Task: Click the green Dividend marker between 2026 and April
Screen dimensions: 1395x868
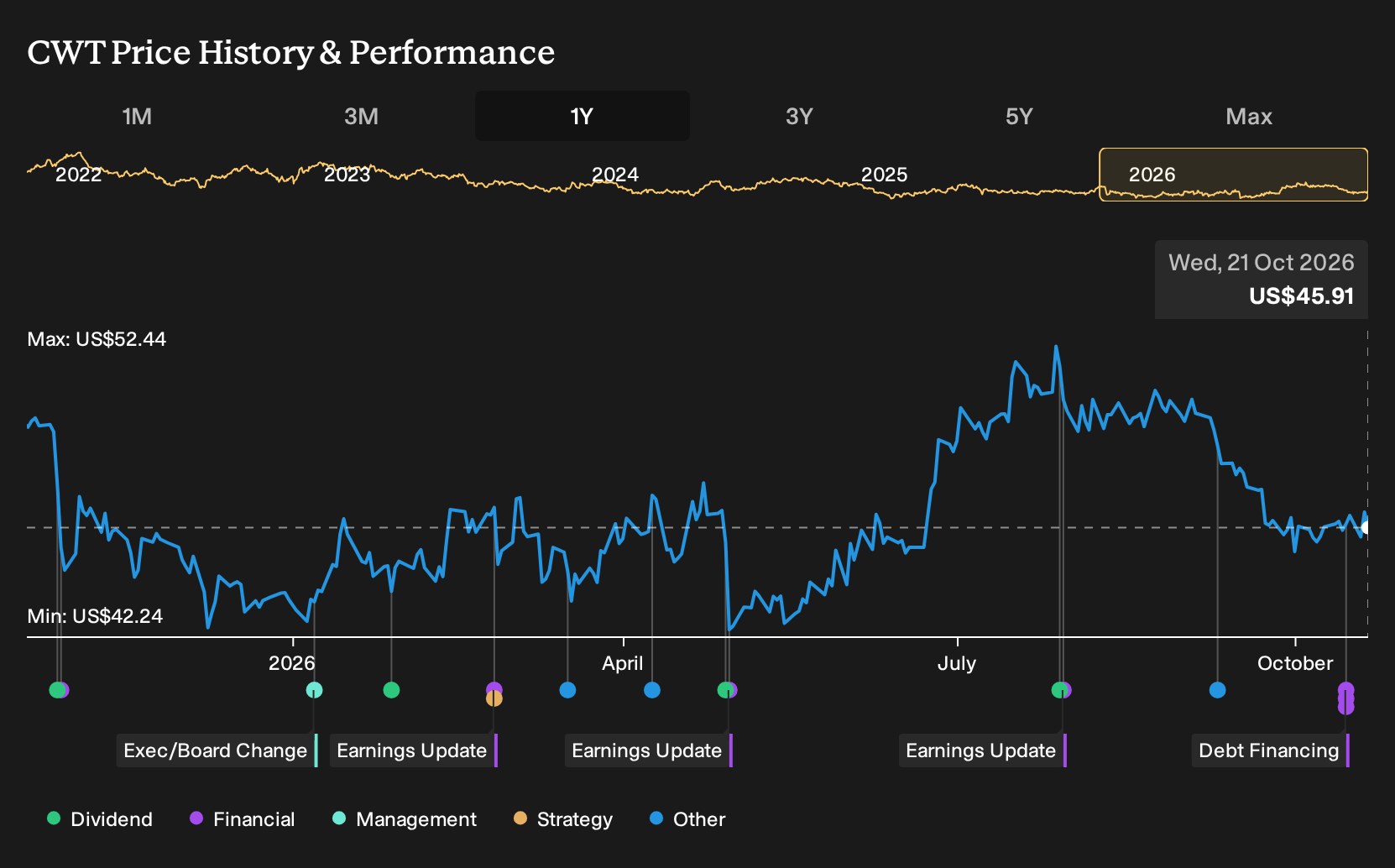Action: point(391,690)
